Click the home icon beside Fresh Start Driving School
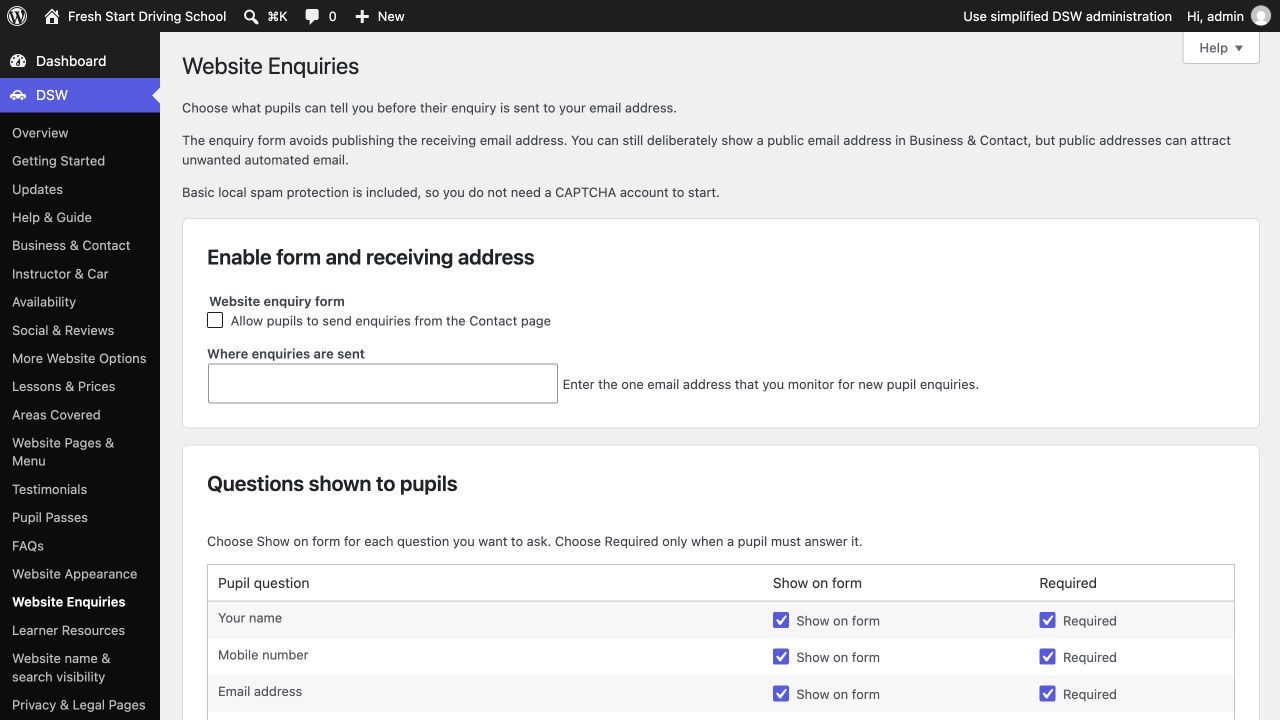 pos(52,16)
